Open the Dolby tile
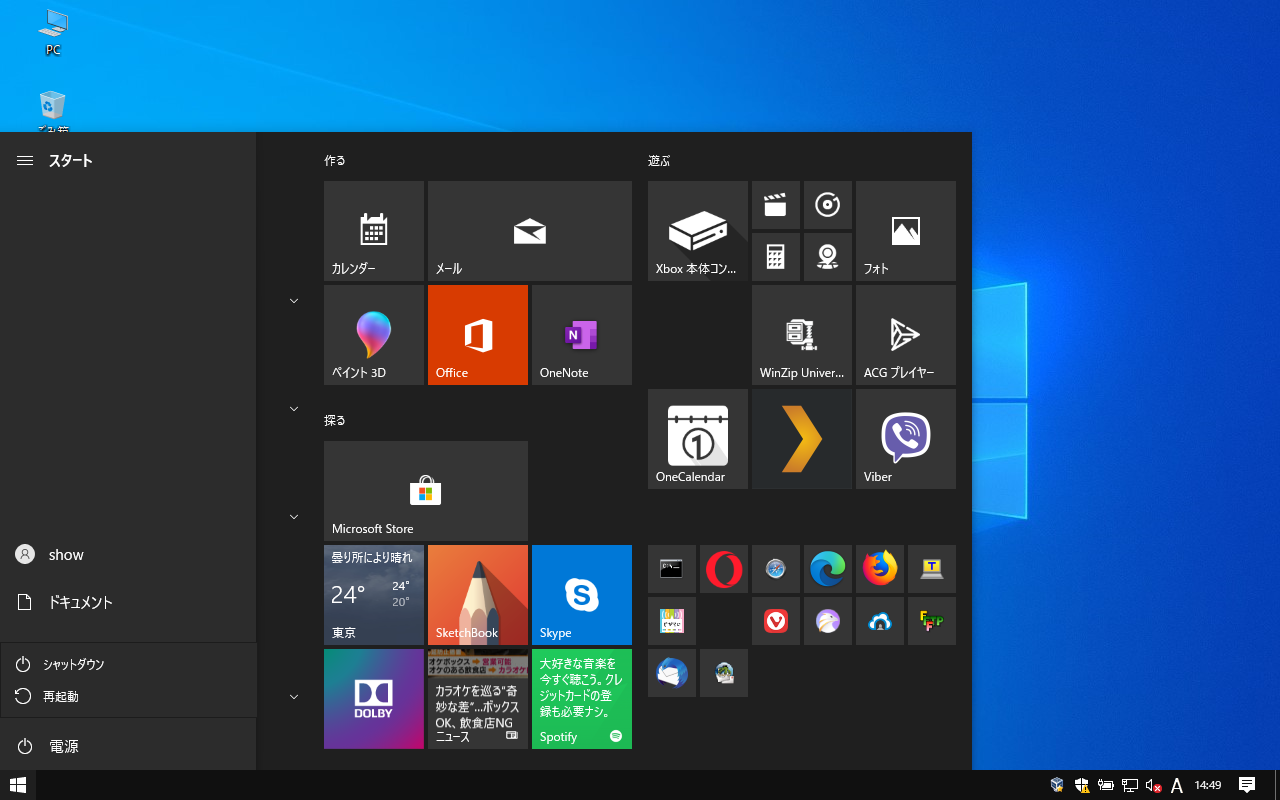 [x=374, y=699]
